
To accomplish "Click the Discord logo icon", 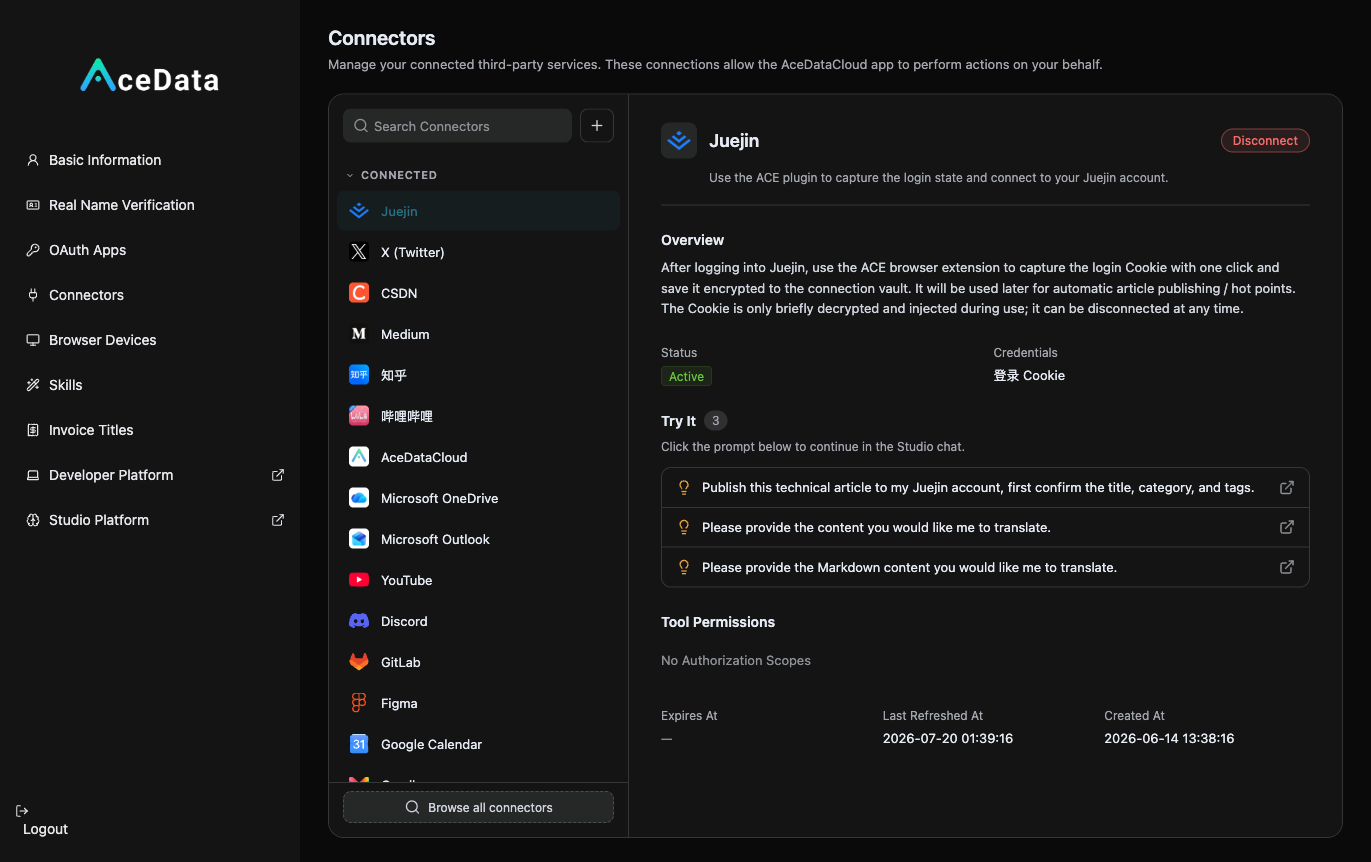I will coord(359,621).
